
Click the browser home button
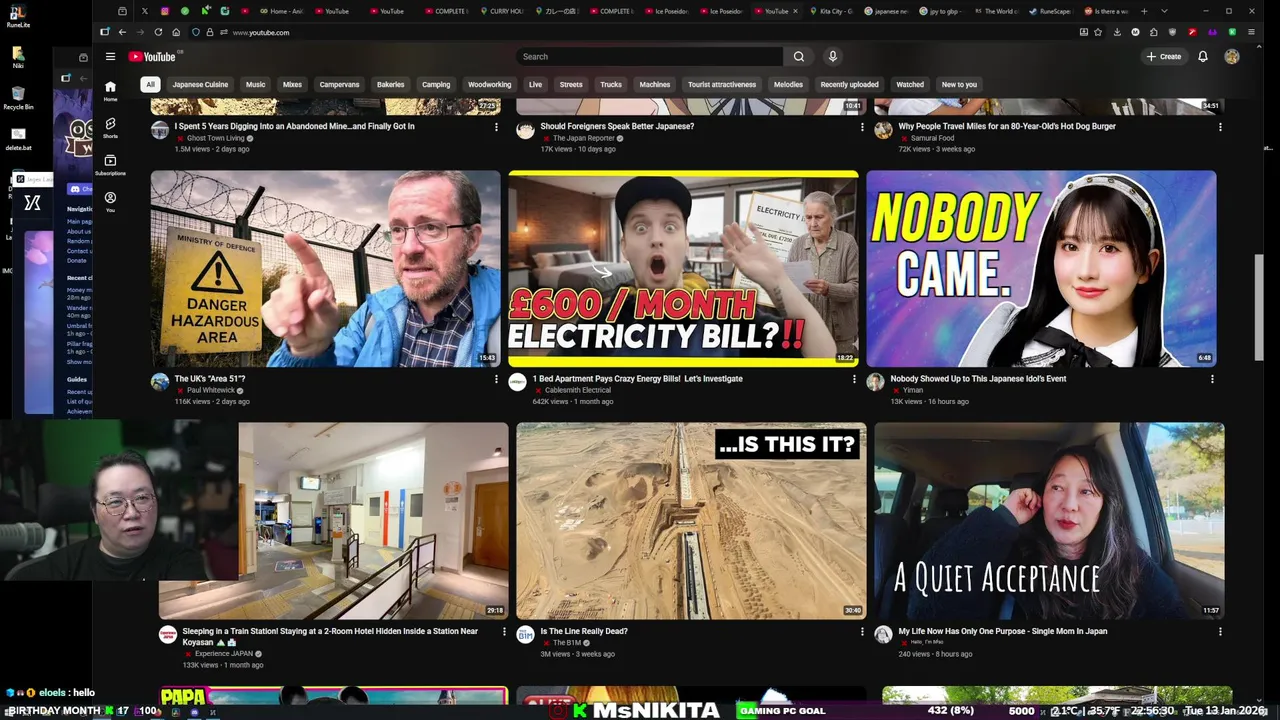(176, 32)
